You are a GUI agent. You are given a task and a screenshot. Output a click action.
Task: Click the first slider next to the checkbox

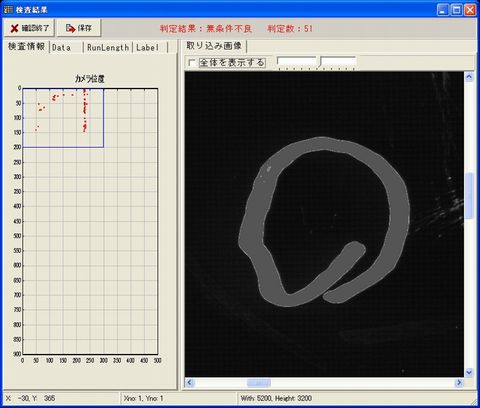tap(297, 63)
